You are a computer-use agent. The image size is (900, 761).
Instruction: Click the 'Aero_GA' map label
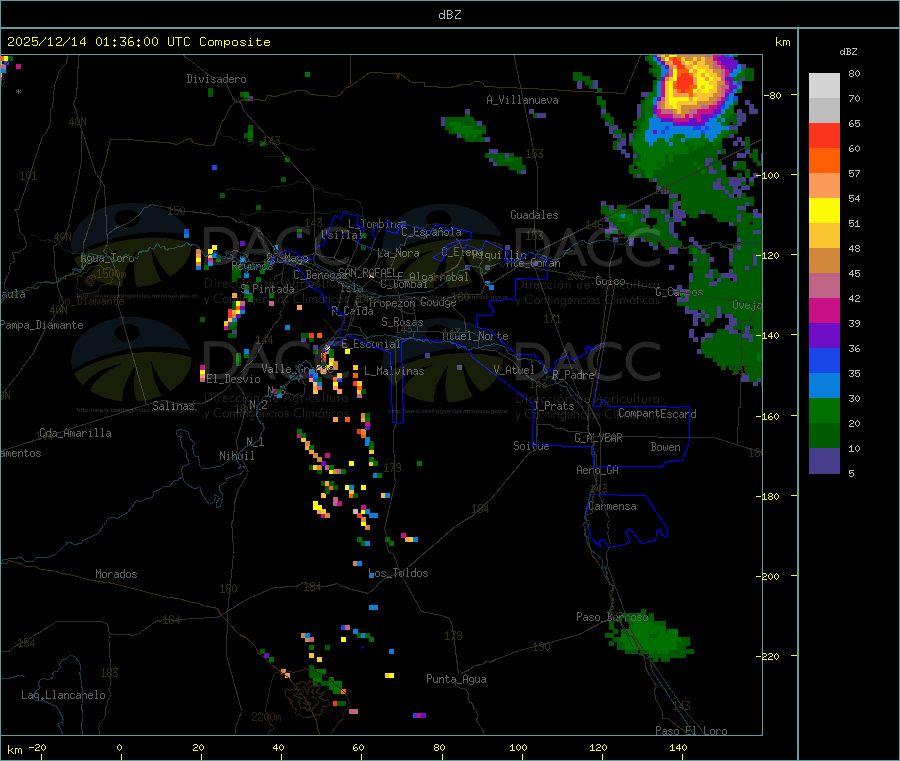(x=598, y=470)
